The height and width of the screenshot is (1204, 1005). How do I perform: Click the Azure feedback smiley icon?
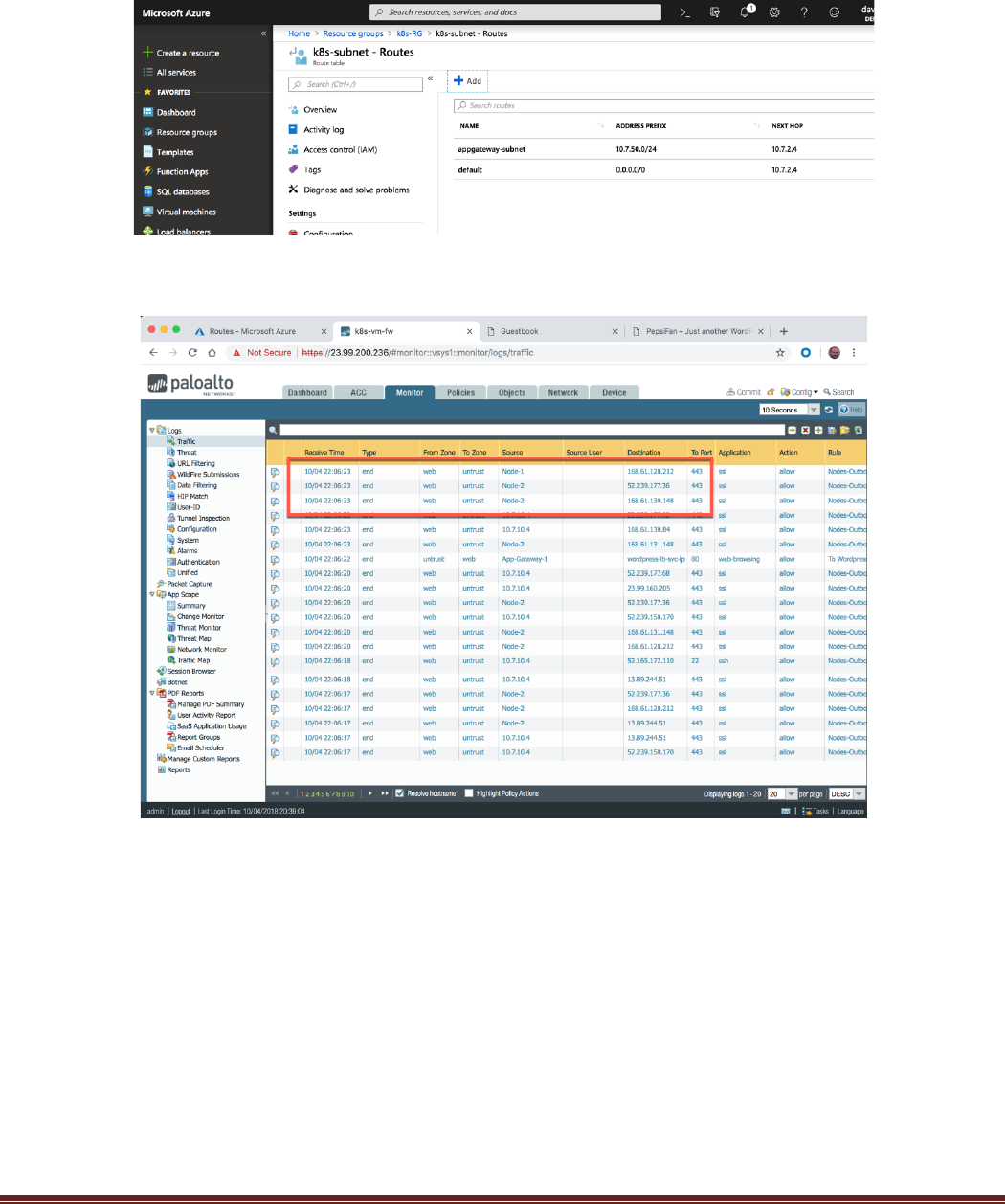835,12
